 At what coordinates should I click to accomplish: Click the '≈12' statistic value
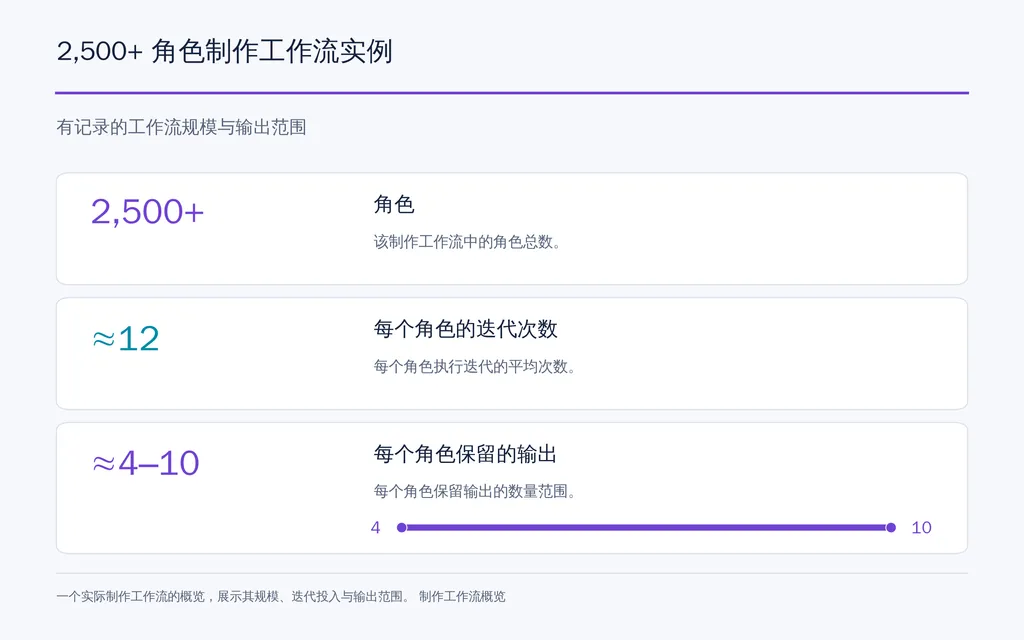tap(125, 338)
